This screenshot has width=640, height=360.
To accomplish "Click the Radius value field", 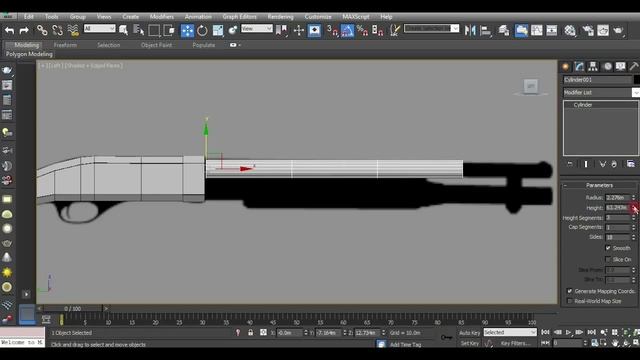I will [618, 198].
